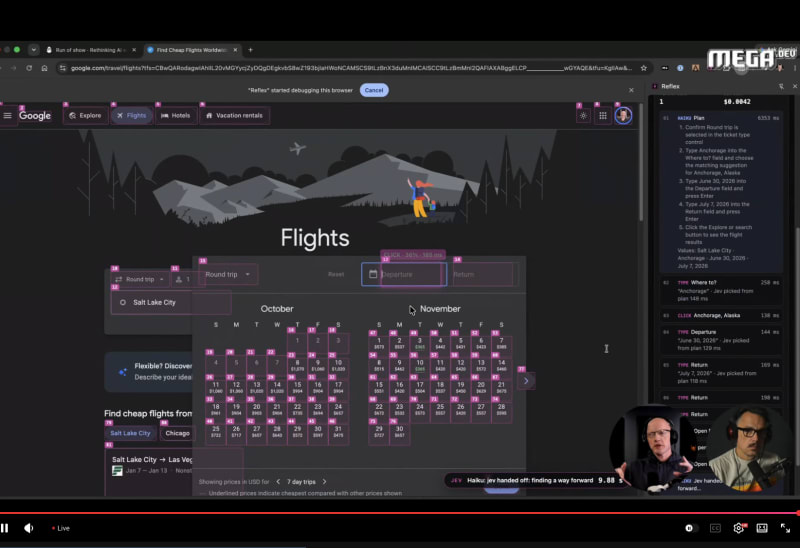Select October 15 in the calendar
The height and width of the screenshot is (548, 800).
click(297, 387)
